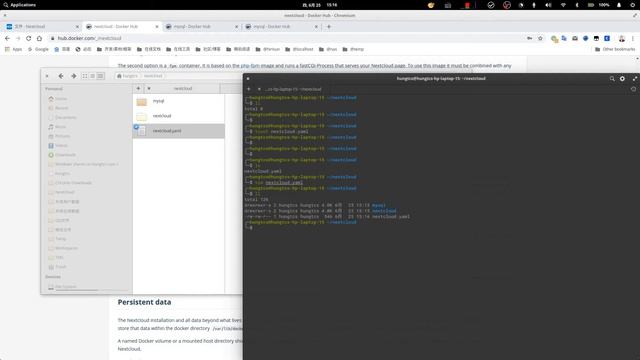
Task: Open the mysql folder in Files
Action: (x=178, y=101)
